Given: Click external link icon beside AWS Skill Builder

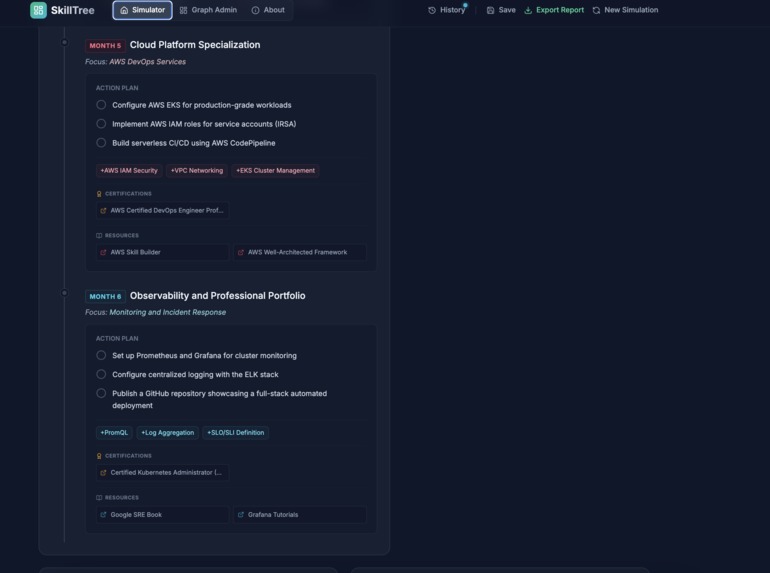Looking at the screenshot, I should [x=103, y=252].
